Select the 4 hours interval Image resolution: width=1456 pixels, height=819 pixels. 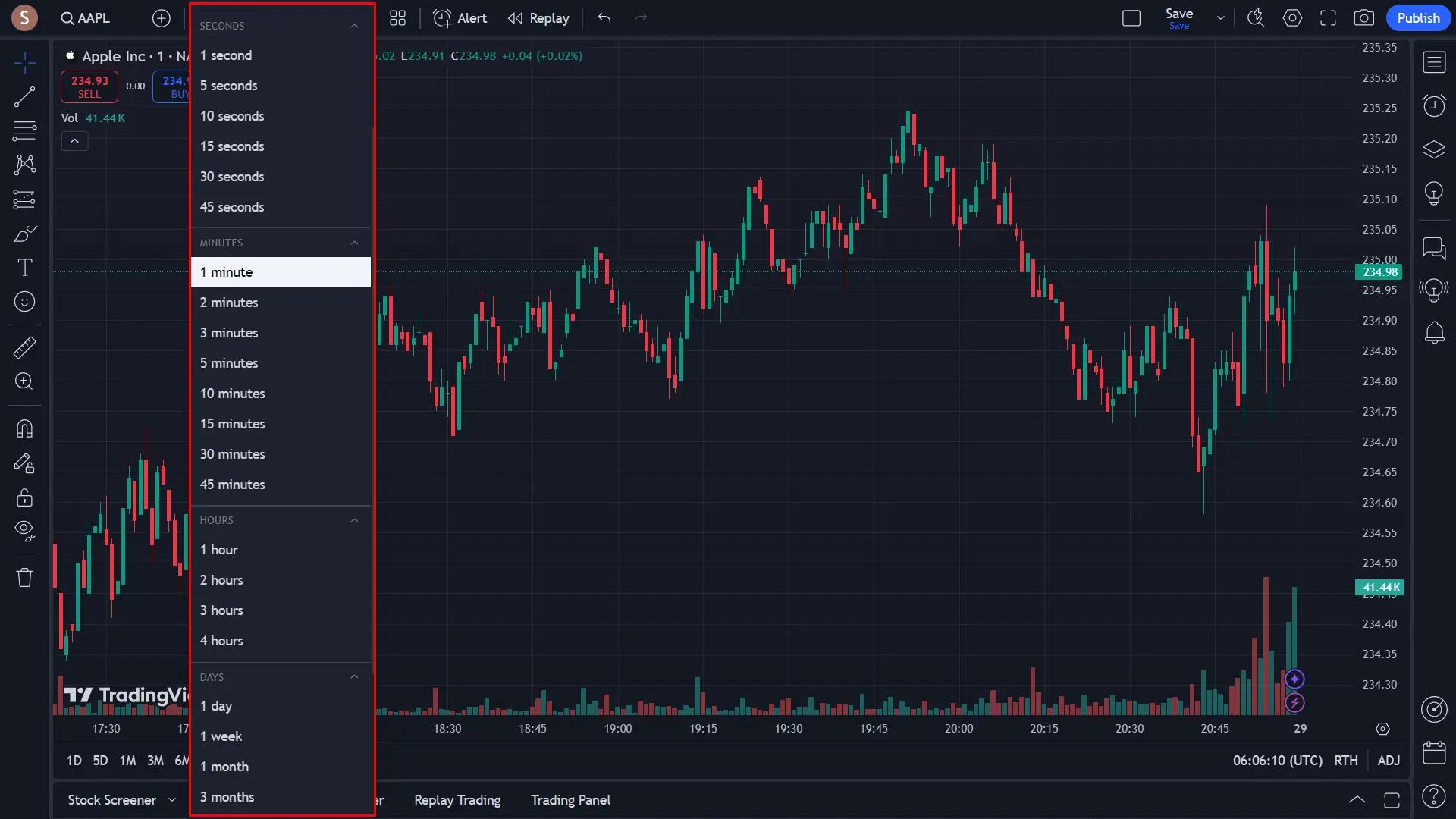tap(281, 641)
